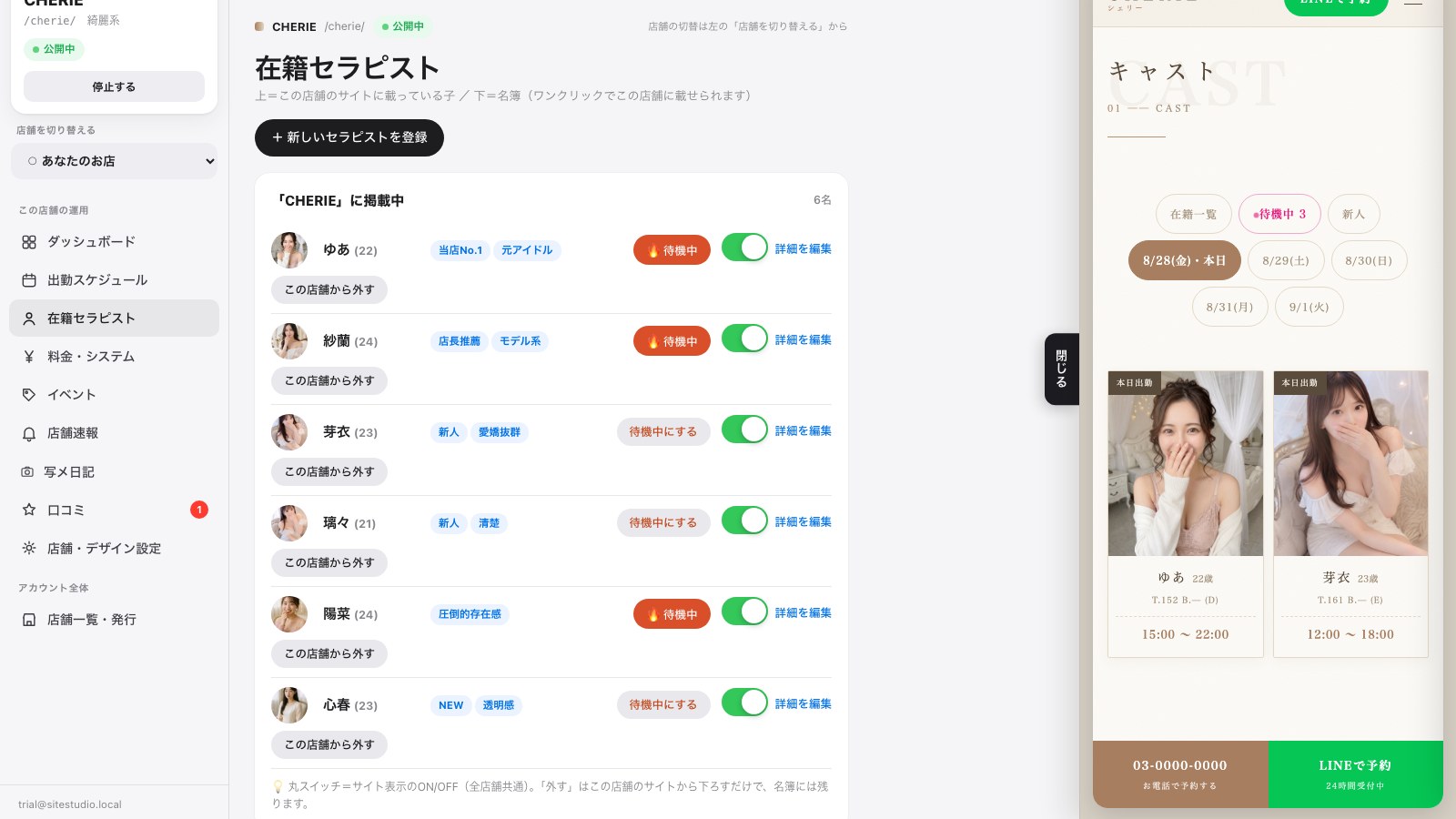The width and height of the screenshot is (1456, 819).
Task: Set 瑠々 to 待機中にする
Action: click(663, 523)
